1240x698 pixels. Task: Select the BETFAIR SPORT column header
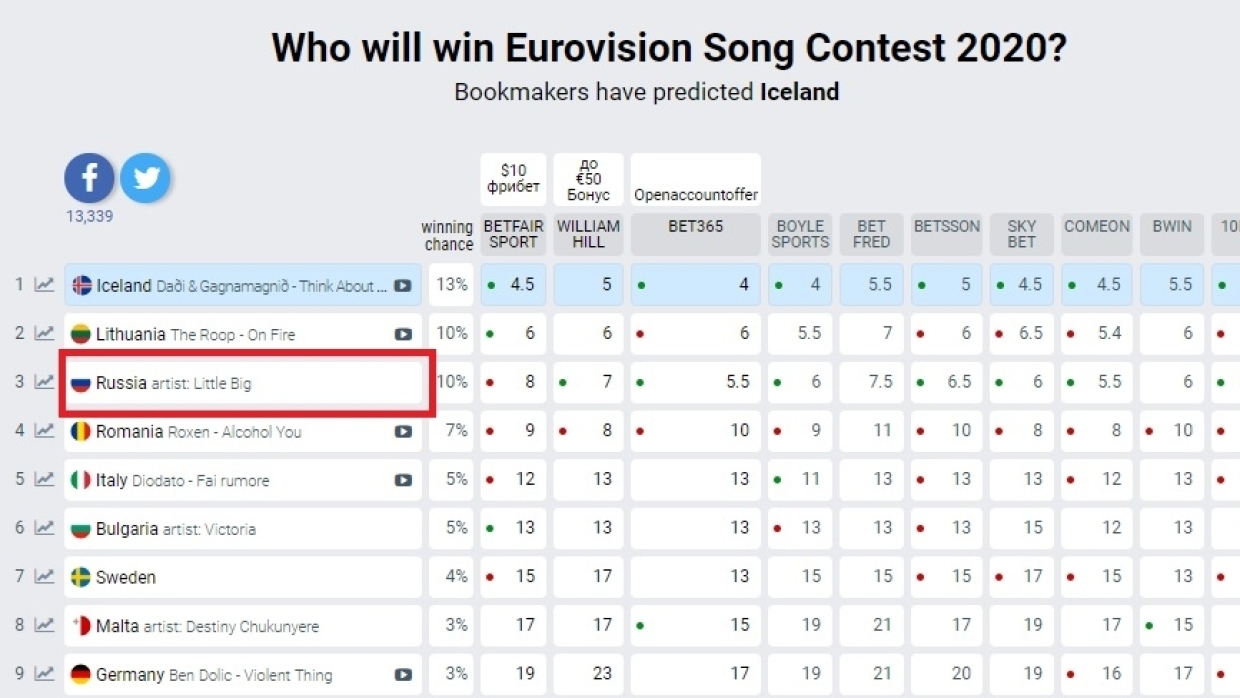coord(513,234)
